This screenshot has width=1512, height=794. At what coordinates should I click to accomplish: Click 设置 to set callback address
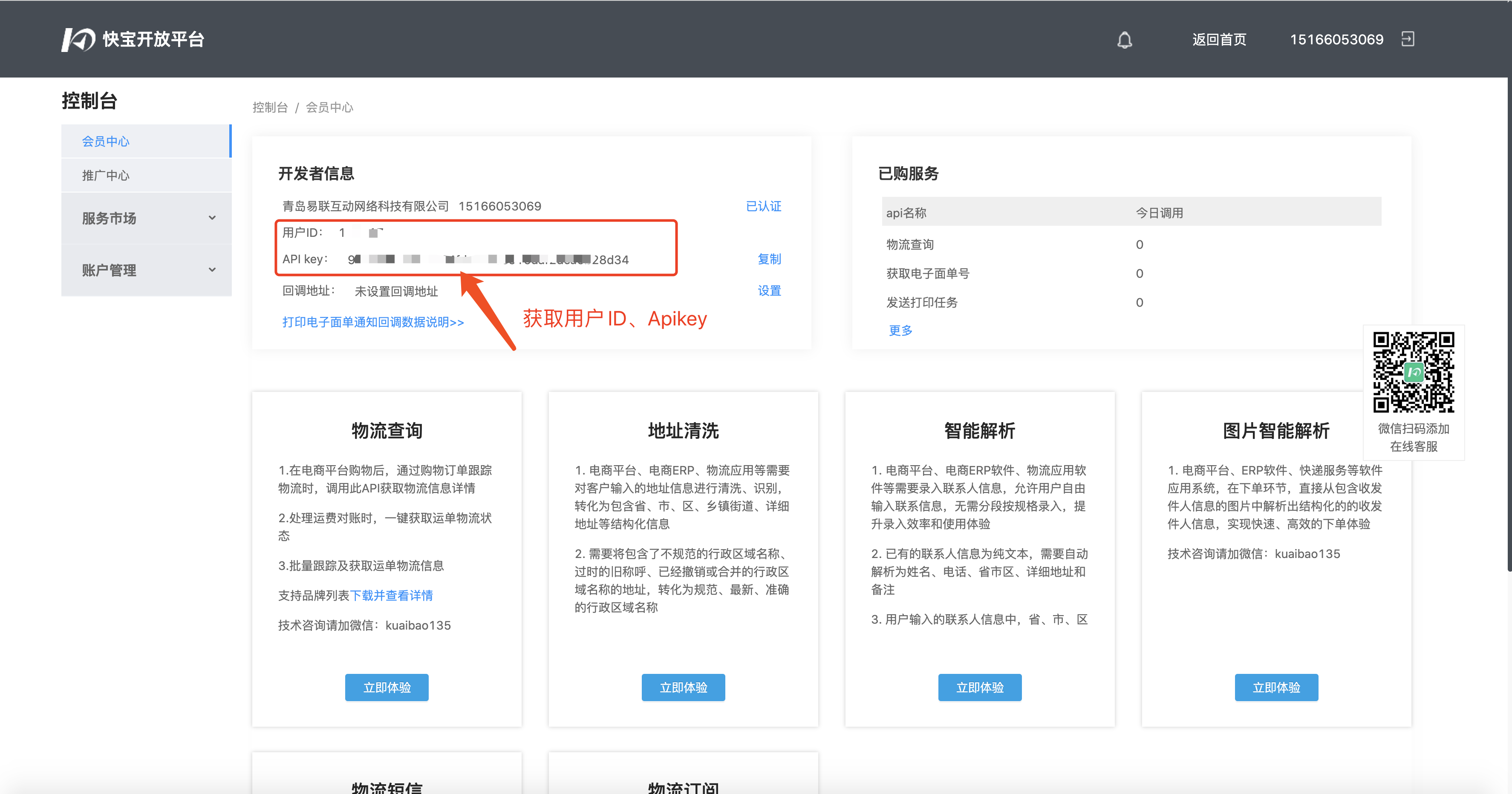(769, 291)
